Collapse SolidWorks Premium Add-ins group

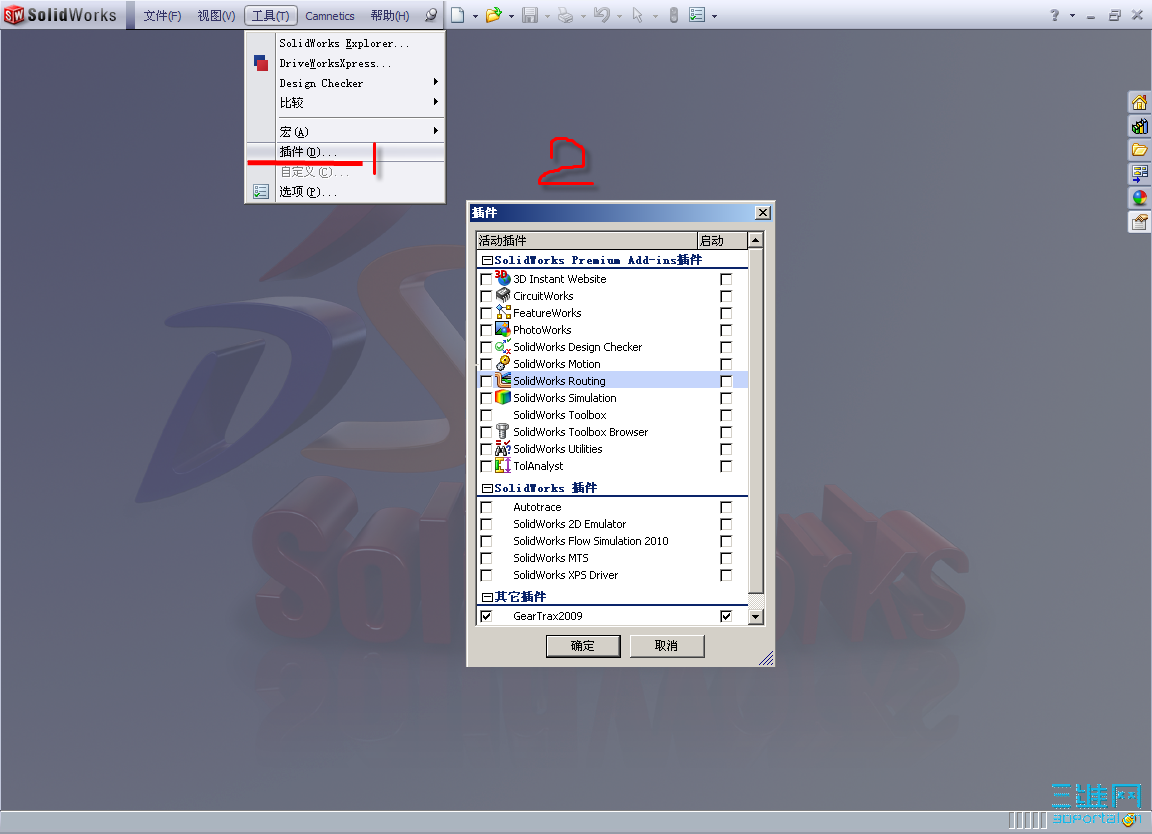point(486,260)
